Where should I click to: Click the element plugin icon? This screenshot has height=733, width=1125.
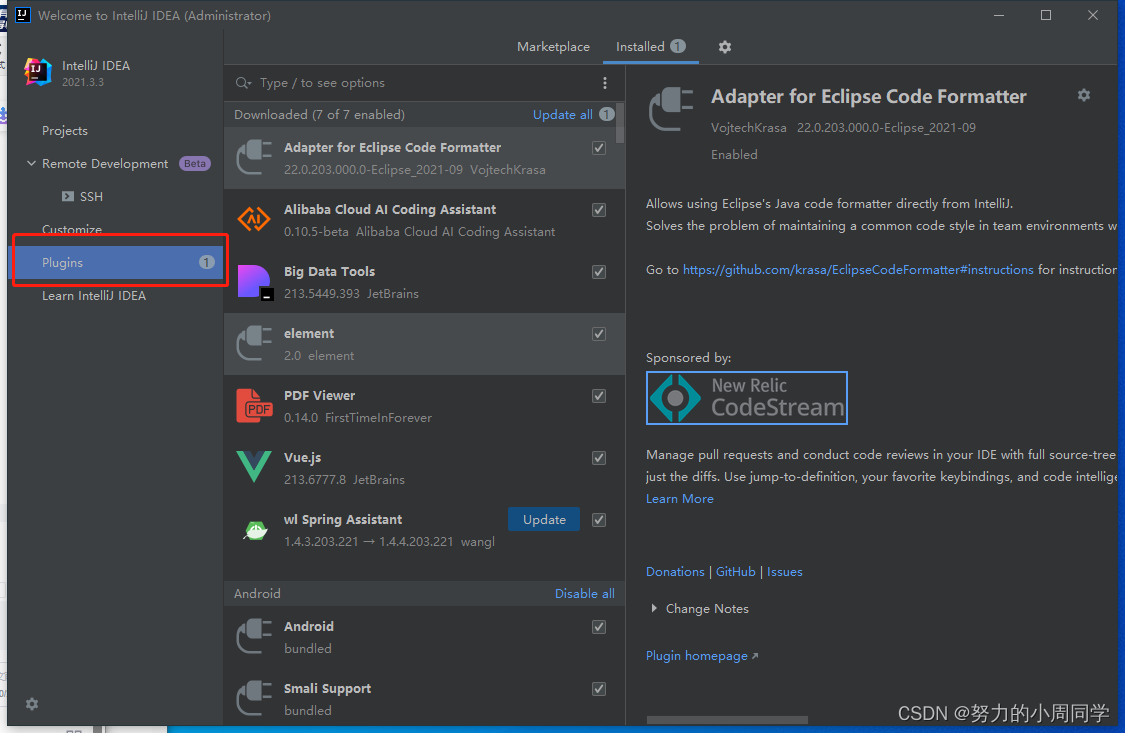(254, 344)
